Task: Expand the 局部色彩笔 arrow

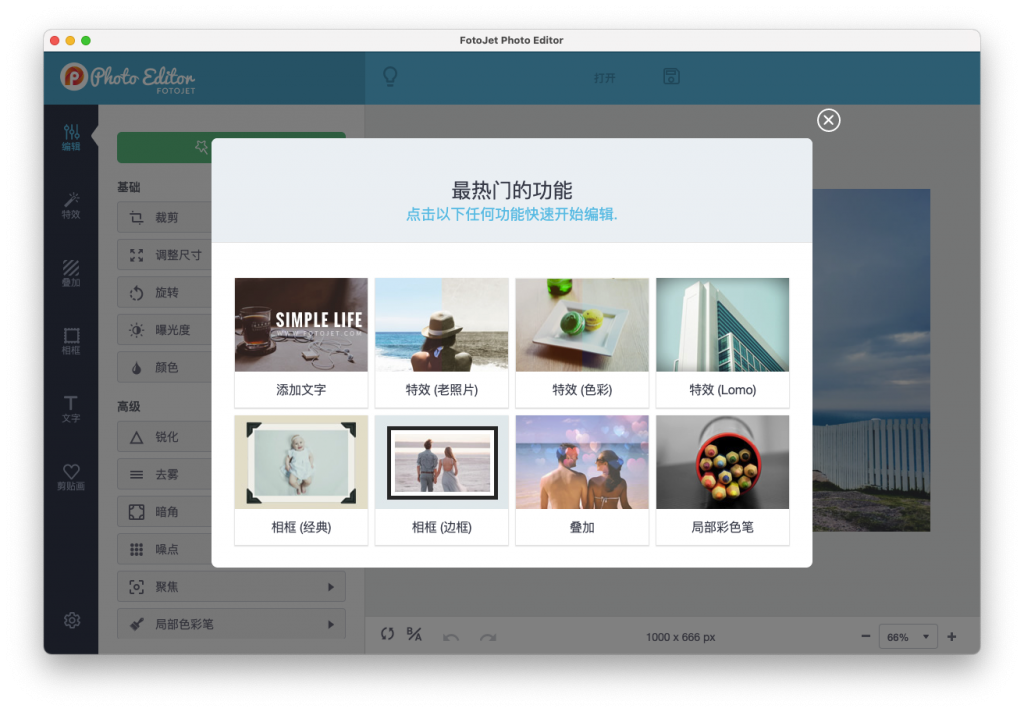Action: pos(330,624)
